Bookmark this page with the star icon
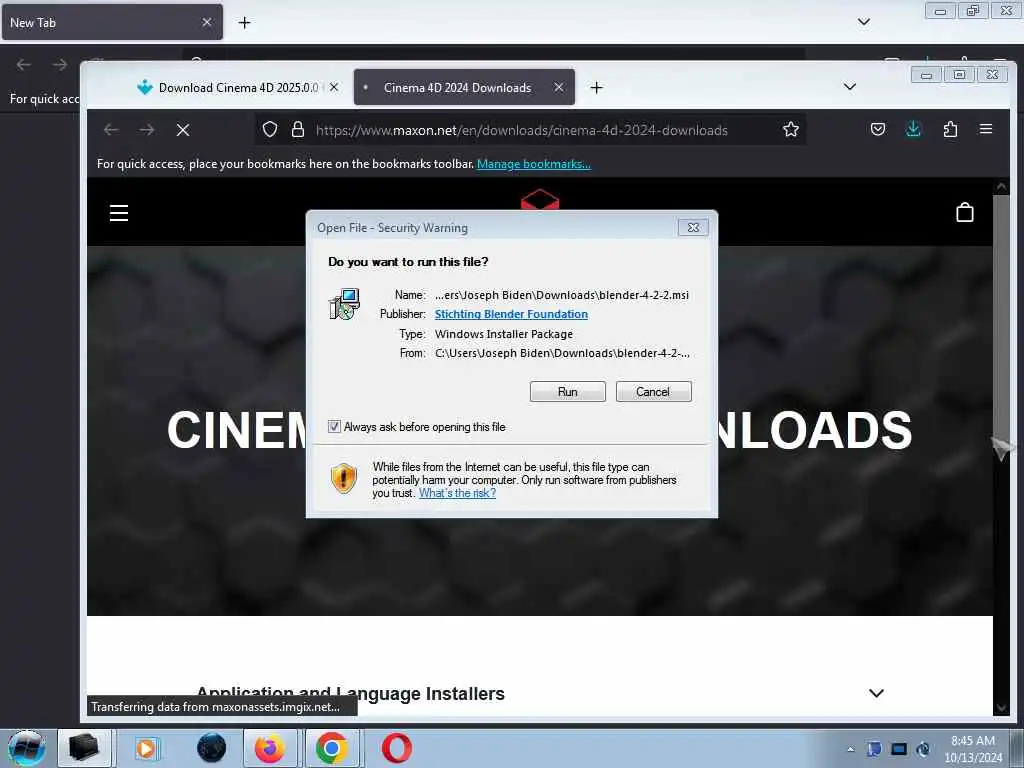The height and width of the screenshot is (768, 1024). (791, 129)
